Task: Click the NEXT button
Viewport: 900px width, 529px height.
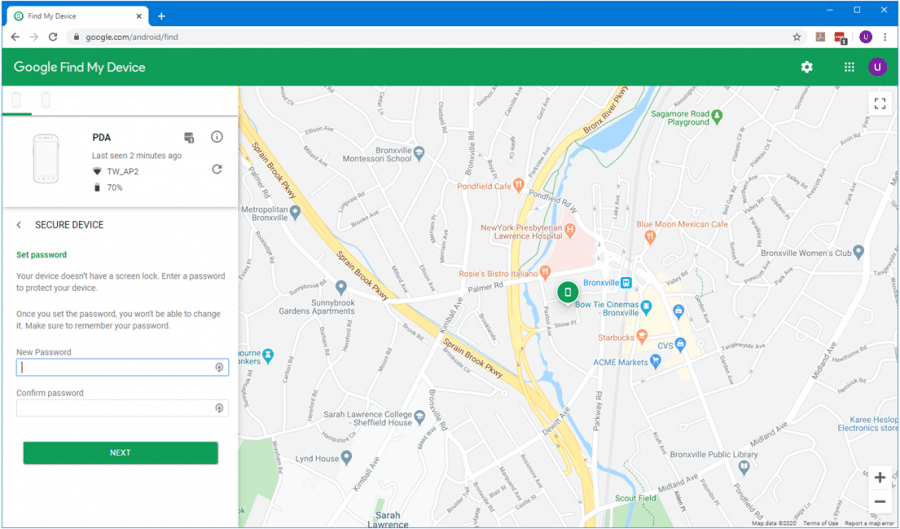Action: pyautogui.click(x=121, y=453)
